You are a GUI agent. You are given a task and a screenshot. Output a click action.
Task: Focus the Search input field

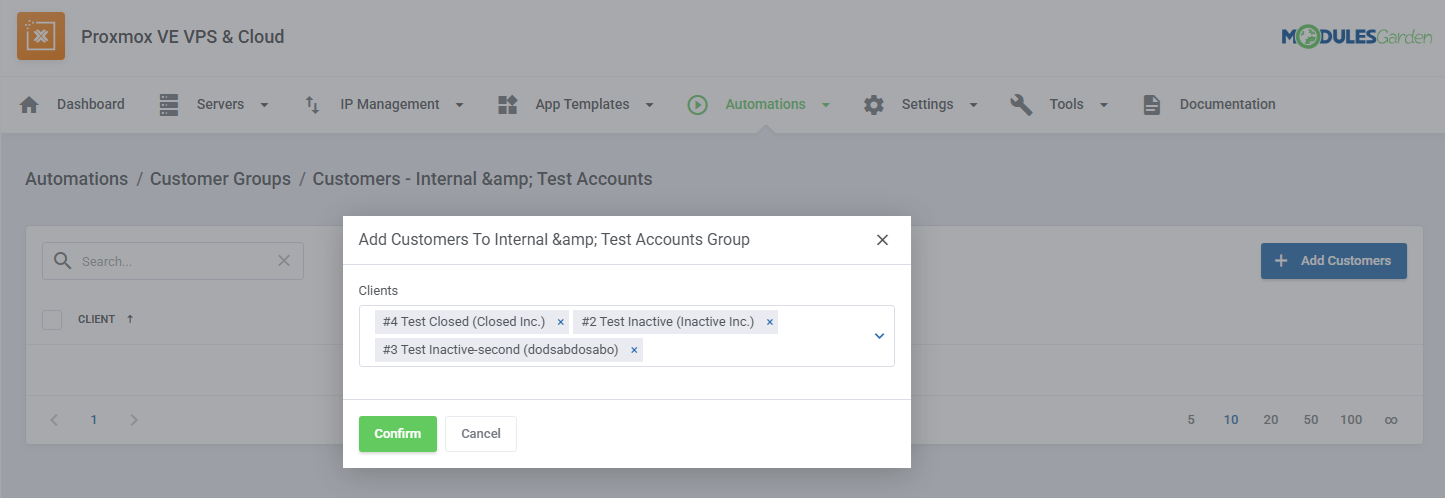pyautogui.click(x=174, y=261)
